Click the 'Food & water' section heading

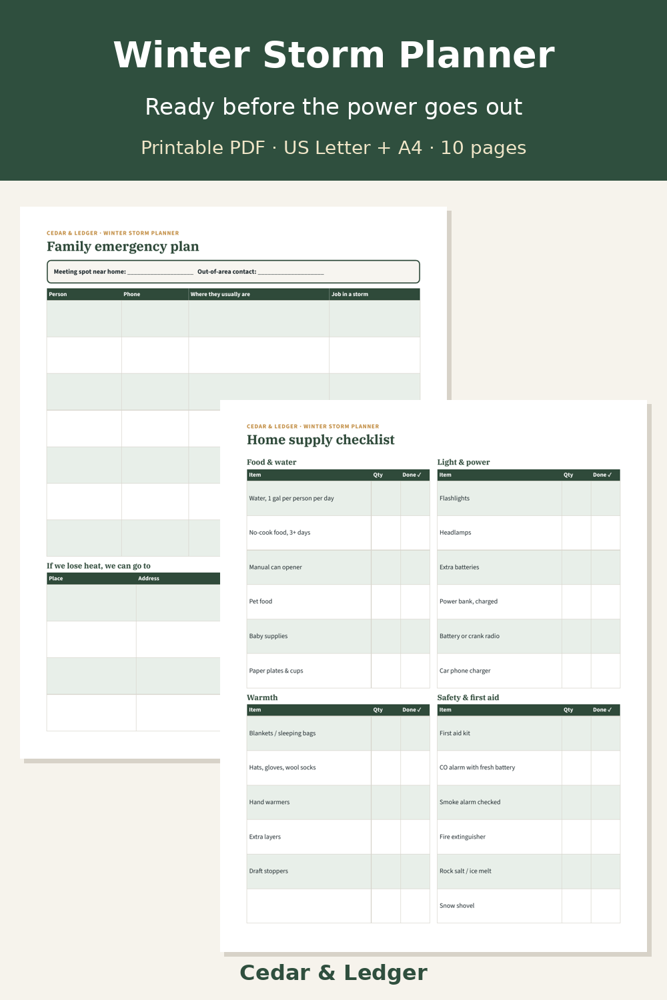pyautogui.click(x=272, y=462)
